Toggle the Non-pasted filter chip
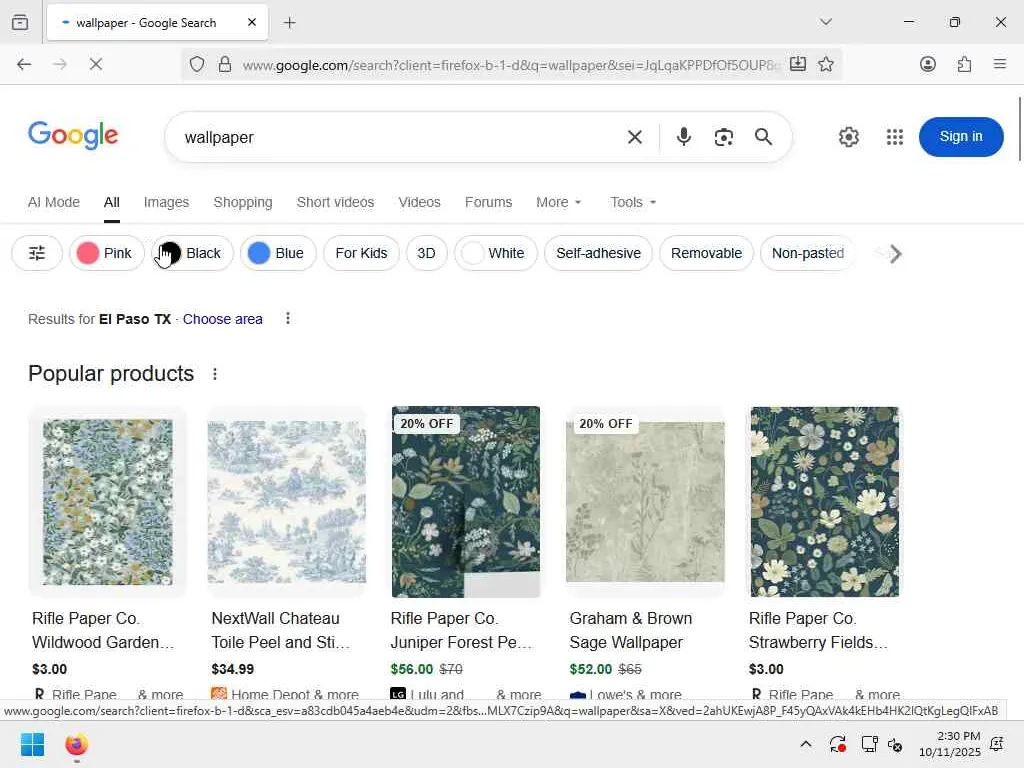The width and height of the screenshot is (1024, 768). click(x=808, y=253)
